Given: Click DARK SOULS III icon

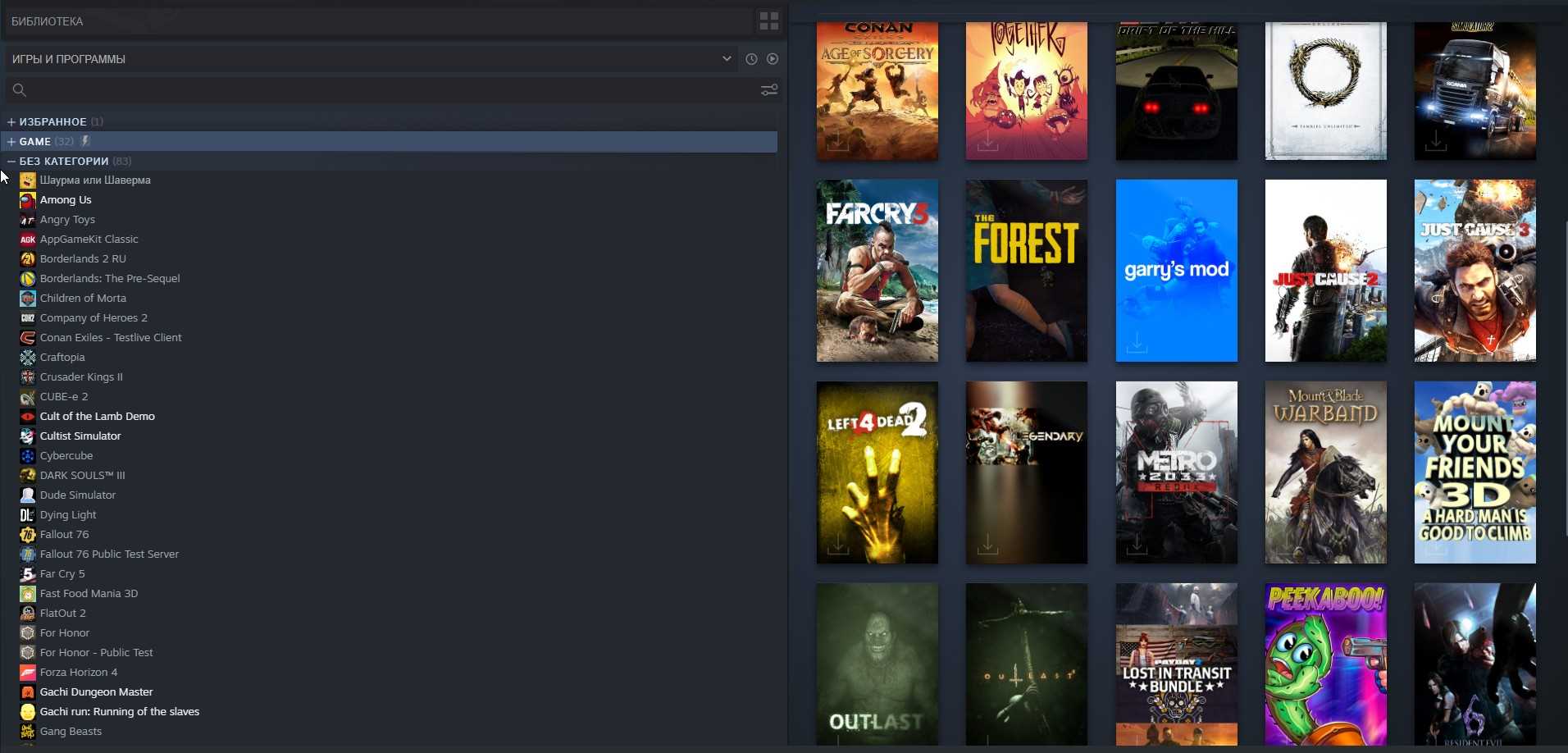Looking at the screenshot, I should click(x=28, y=476).
